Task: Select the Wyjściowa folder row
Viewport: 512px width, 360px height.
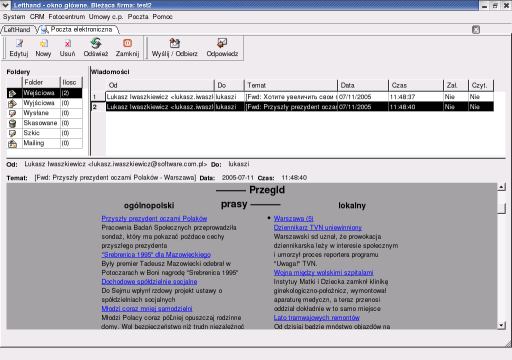Action: (x=44, y=103)
